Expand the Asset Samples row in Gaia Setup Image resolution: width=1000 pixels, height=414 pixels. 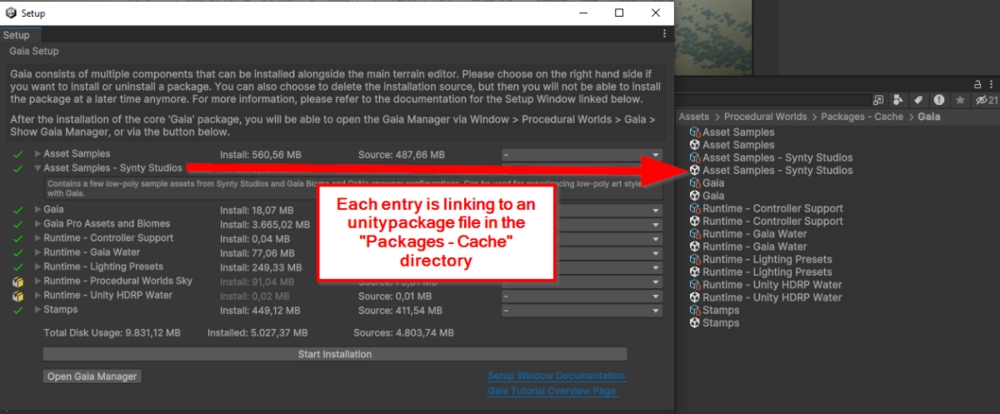[38, 154]
